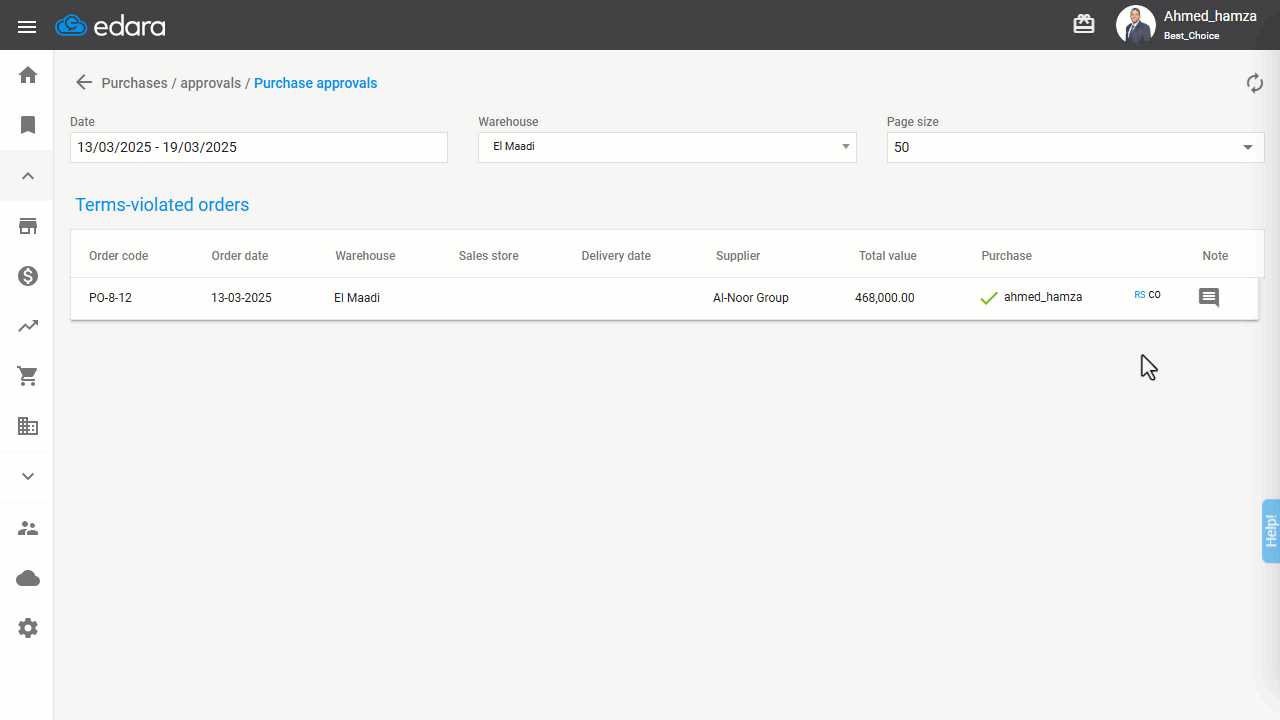Screen dimensions: 1280x720
Task: Go back with the arrow icon
Action: point(84,83)
